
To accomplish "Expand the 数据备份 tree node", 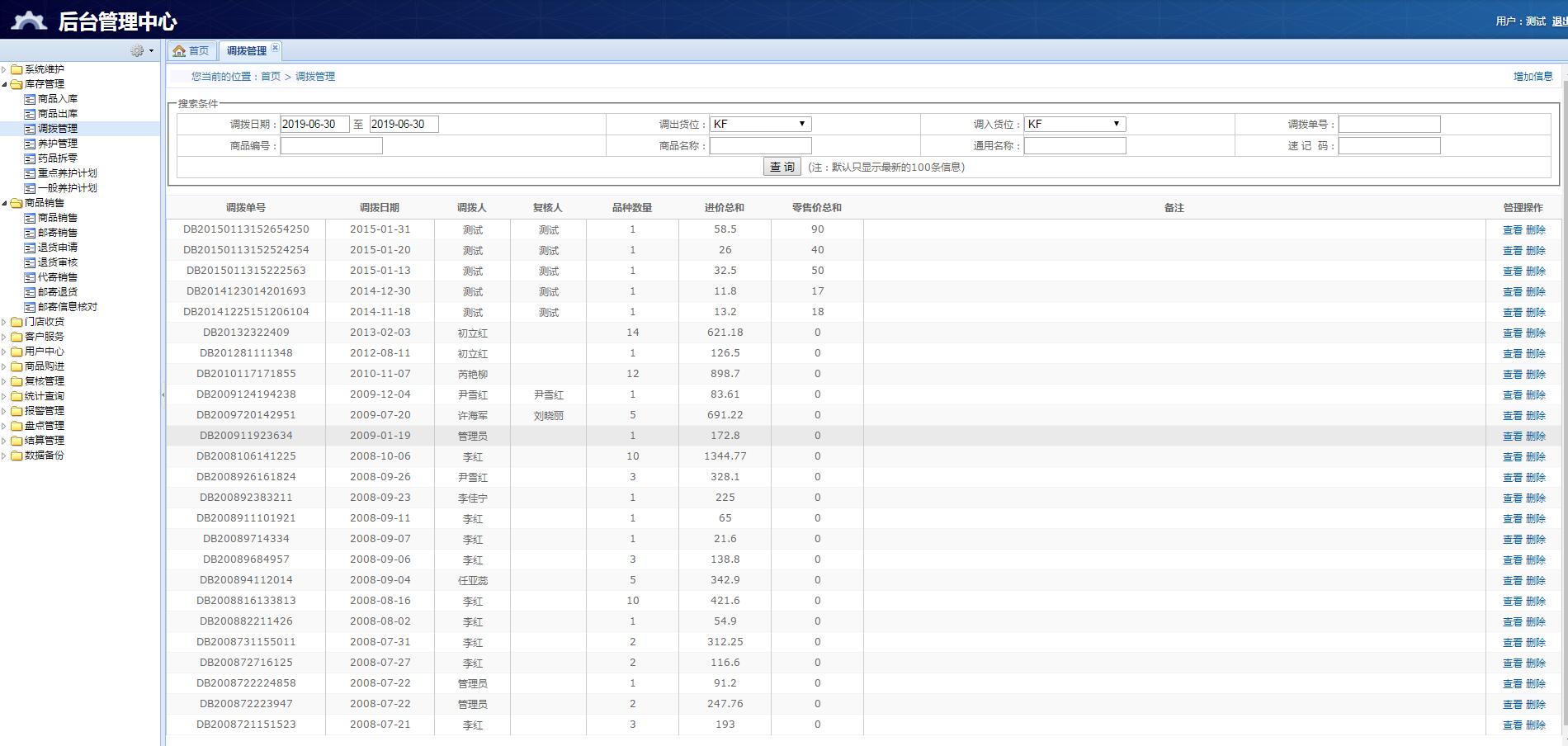I will click(x=4, y=456).
